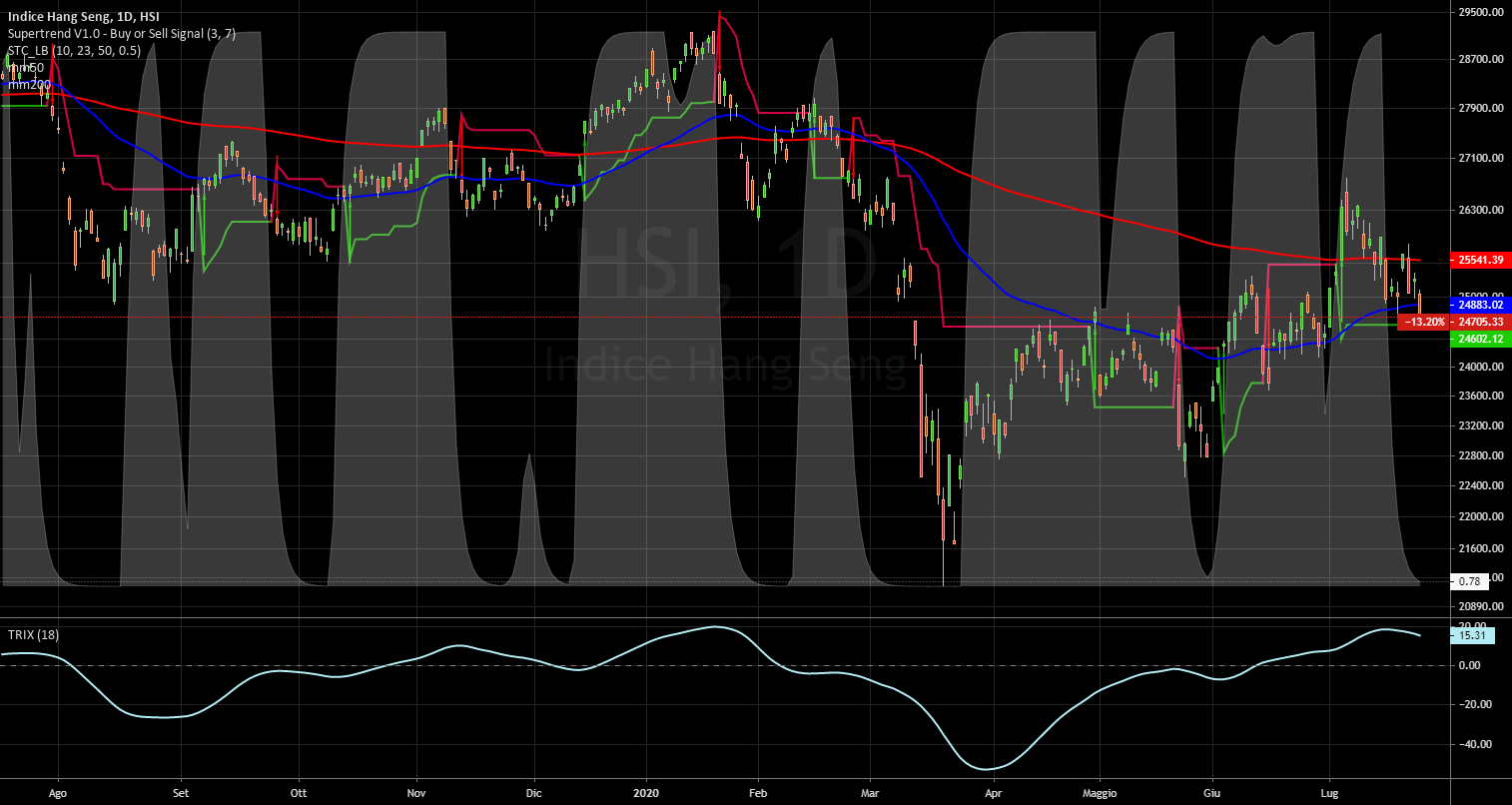The image size is (1512, 805).
Task: Click the mm200 moving average legend
Action: (x=29, y=85)
